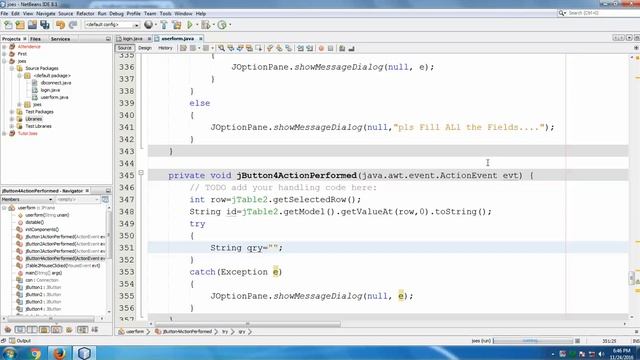Open the Refactor menu
640x360 pixels.
pos(85,13)
